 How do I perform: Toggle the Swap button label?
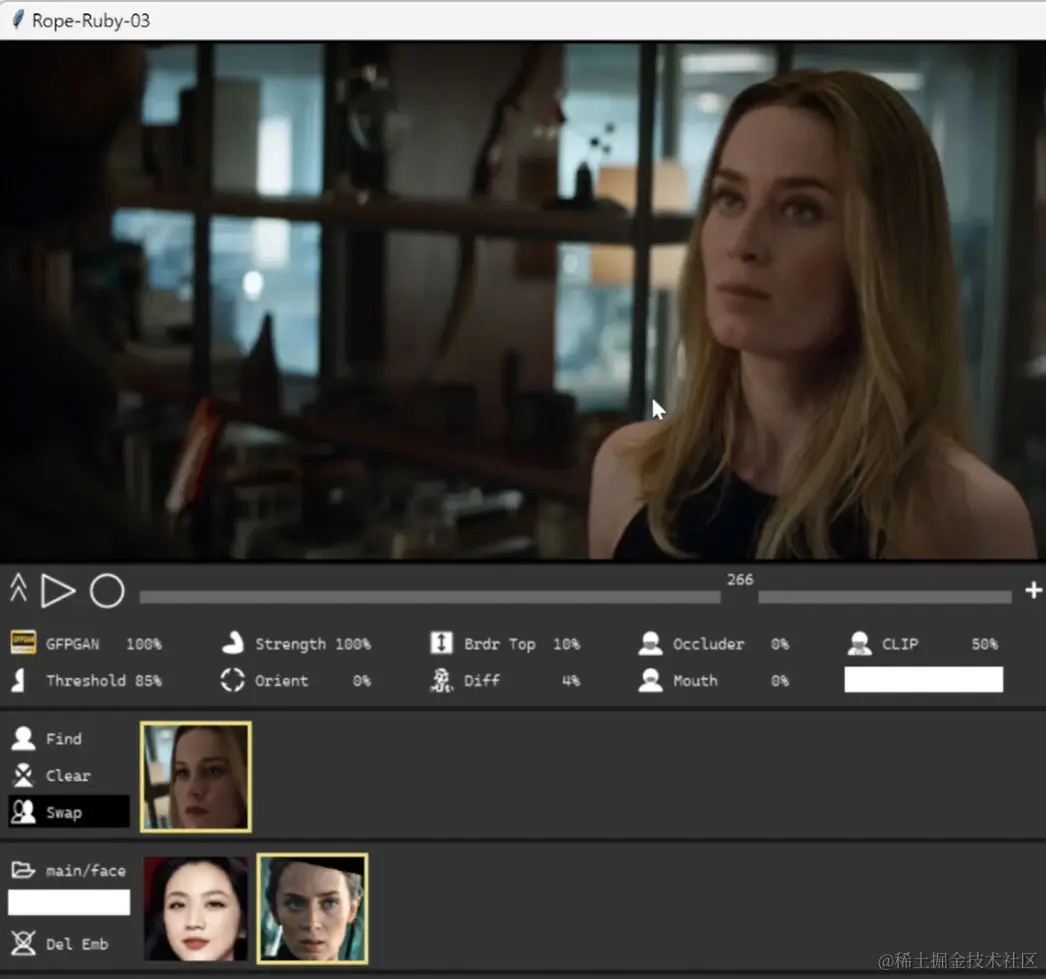(64, 813)
